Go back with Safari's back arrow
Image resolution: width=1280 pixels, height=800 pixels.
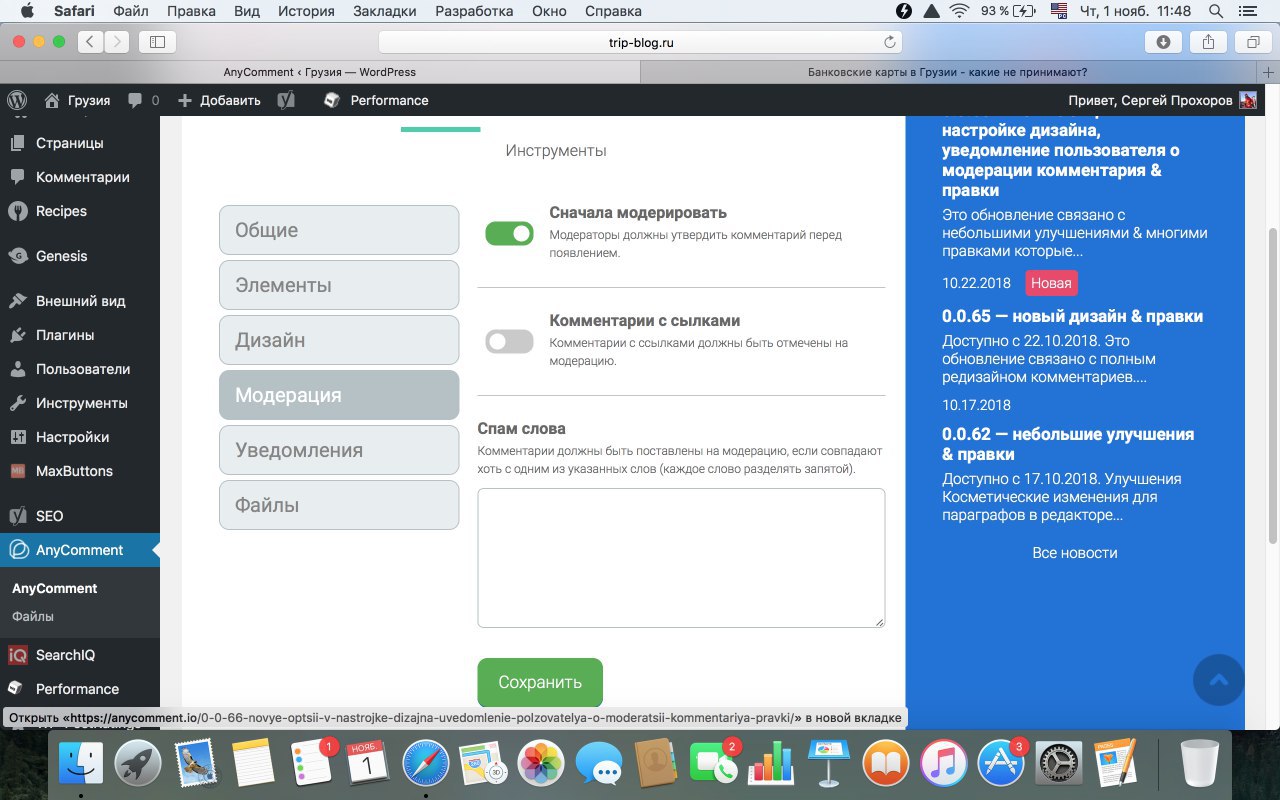(90, 42)
